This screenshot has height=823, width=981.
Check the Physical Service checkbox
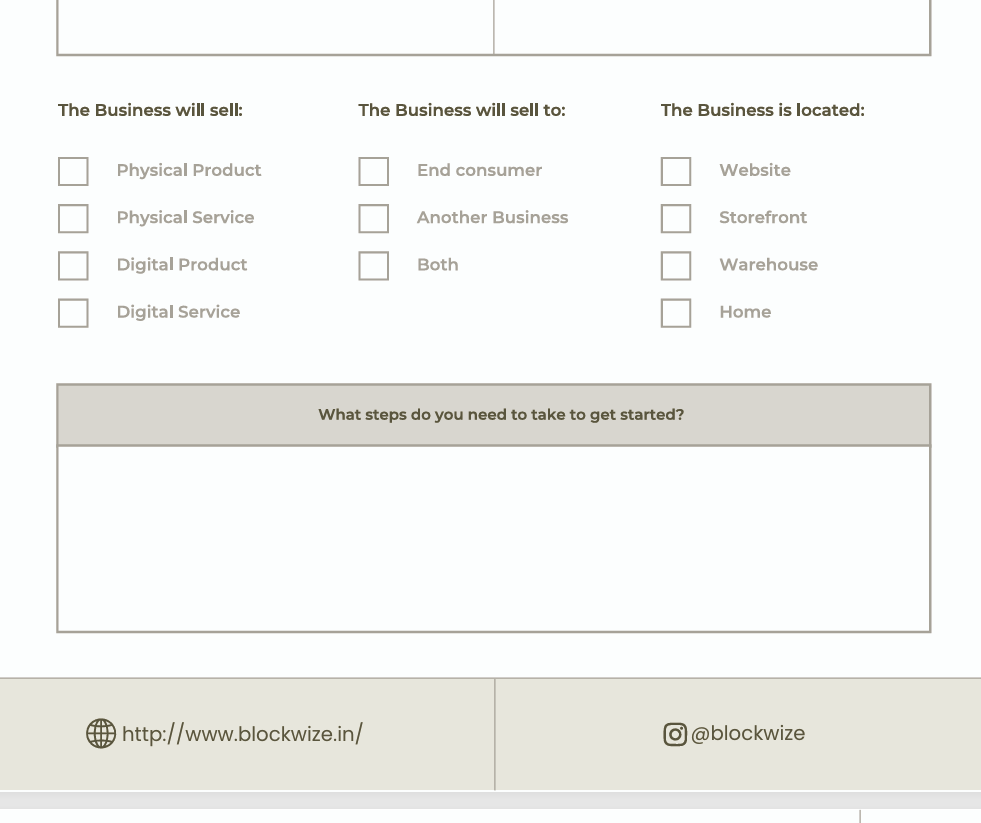[73, 218]
